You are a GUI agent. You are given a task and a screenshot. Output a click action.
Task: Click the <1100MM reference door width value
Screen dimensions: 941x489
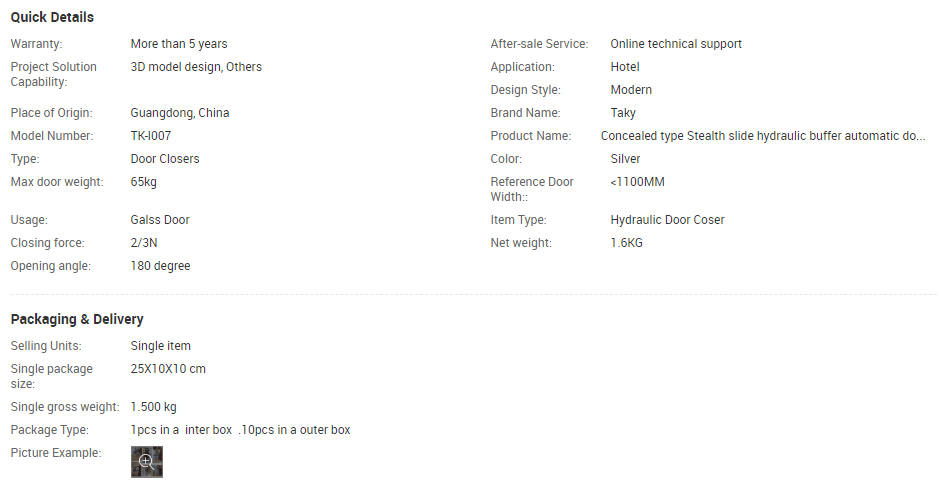[637, 182]
